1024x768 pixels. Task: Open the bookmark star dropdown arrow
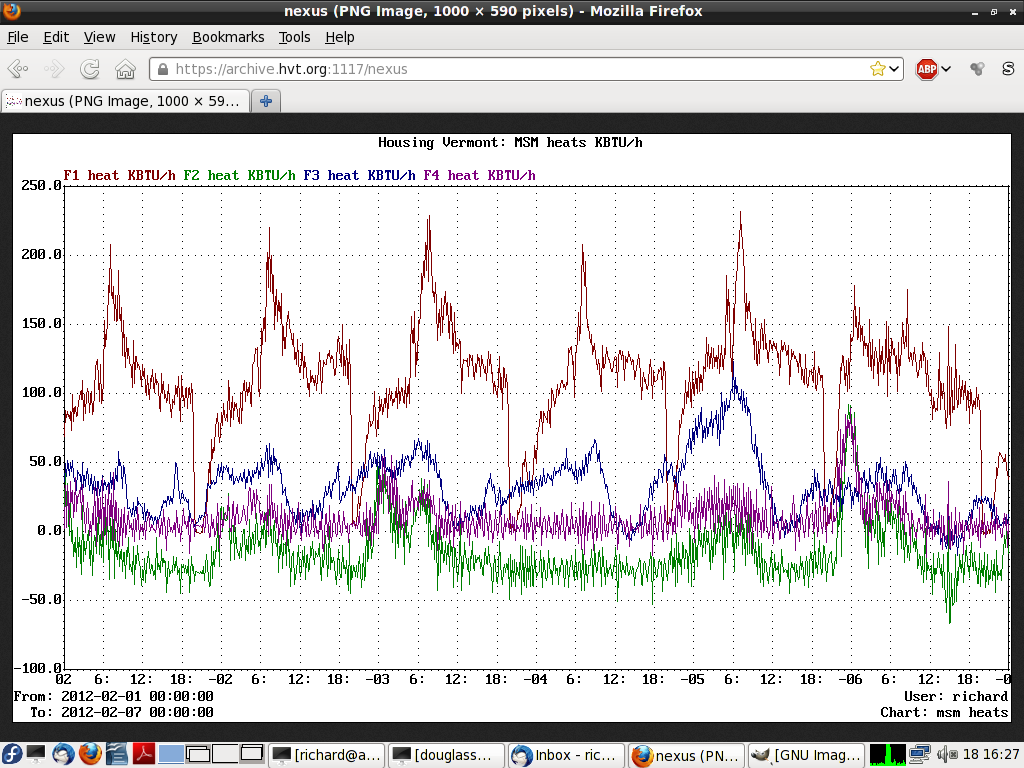coord(894,69)
